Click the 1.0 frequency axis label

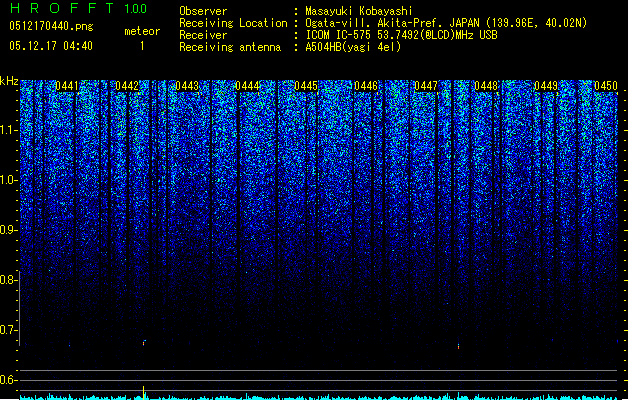pyautogui.click(x=8, y=180)
